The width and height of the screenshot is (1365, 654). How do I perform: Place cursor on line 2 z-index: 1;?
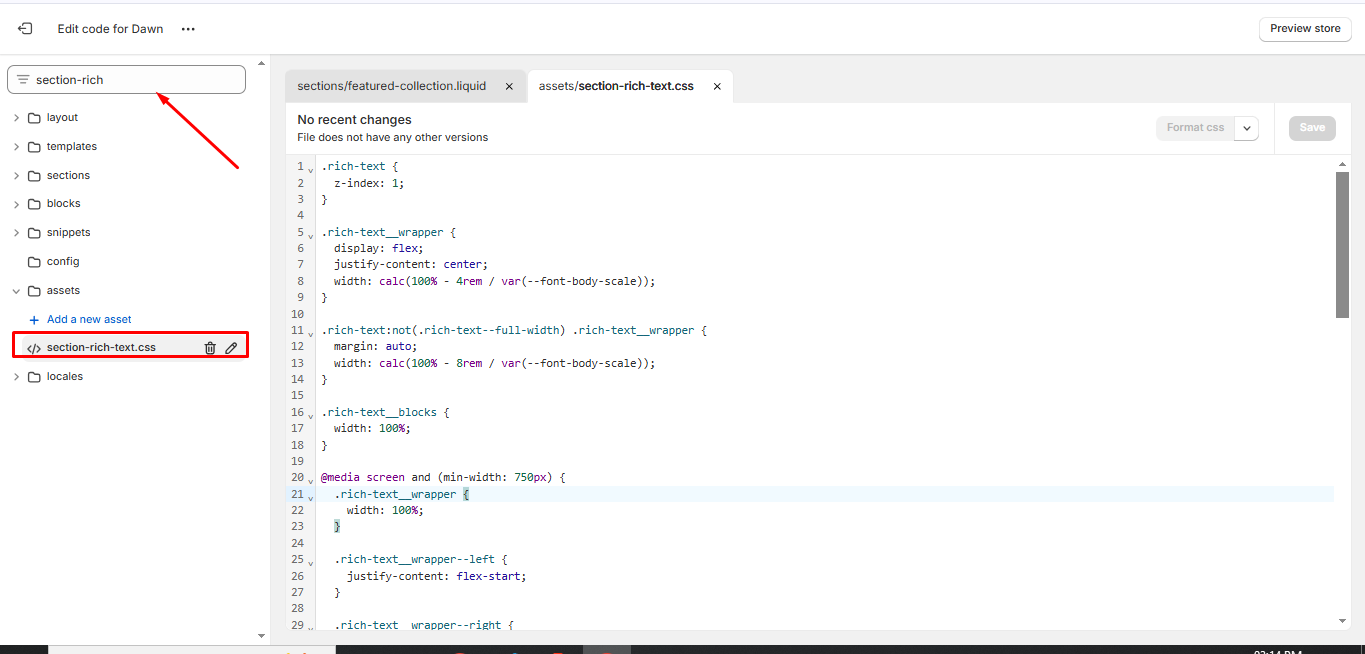pyautogui.click(x=369, y=183)
